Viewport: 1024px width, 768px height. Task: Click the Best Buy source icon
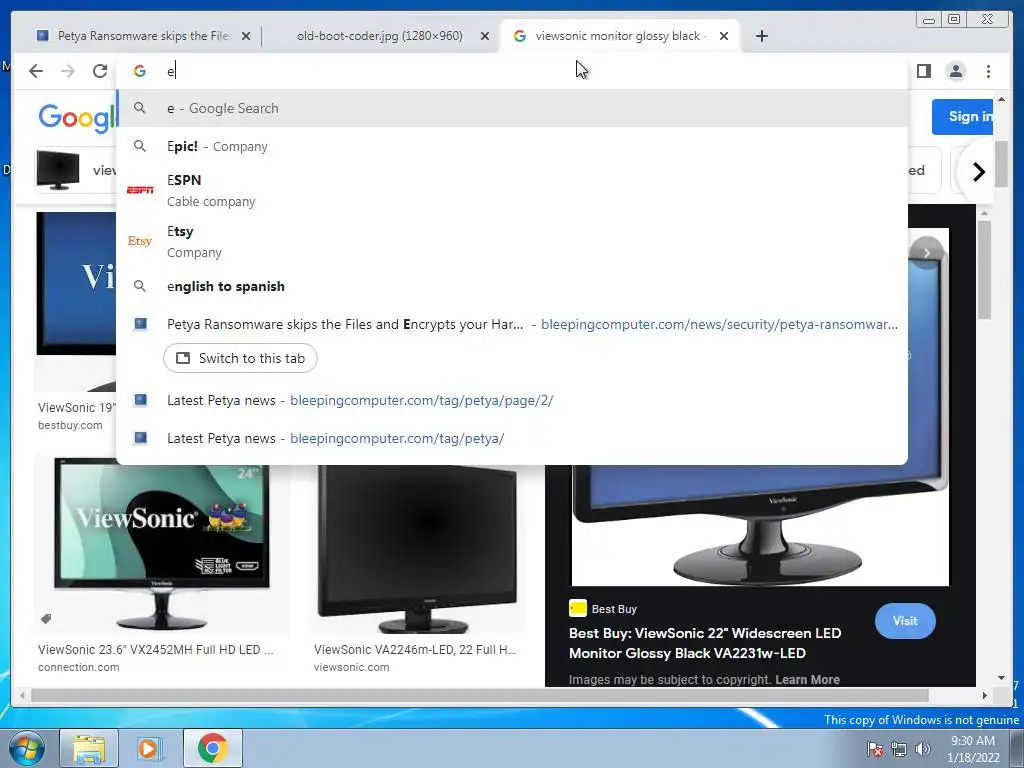pyautogui.click(x=577, y=609)
